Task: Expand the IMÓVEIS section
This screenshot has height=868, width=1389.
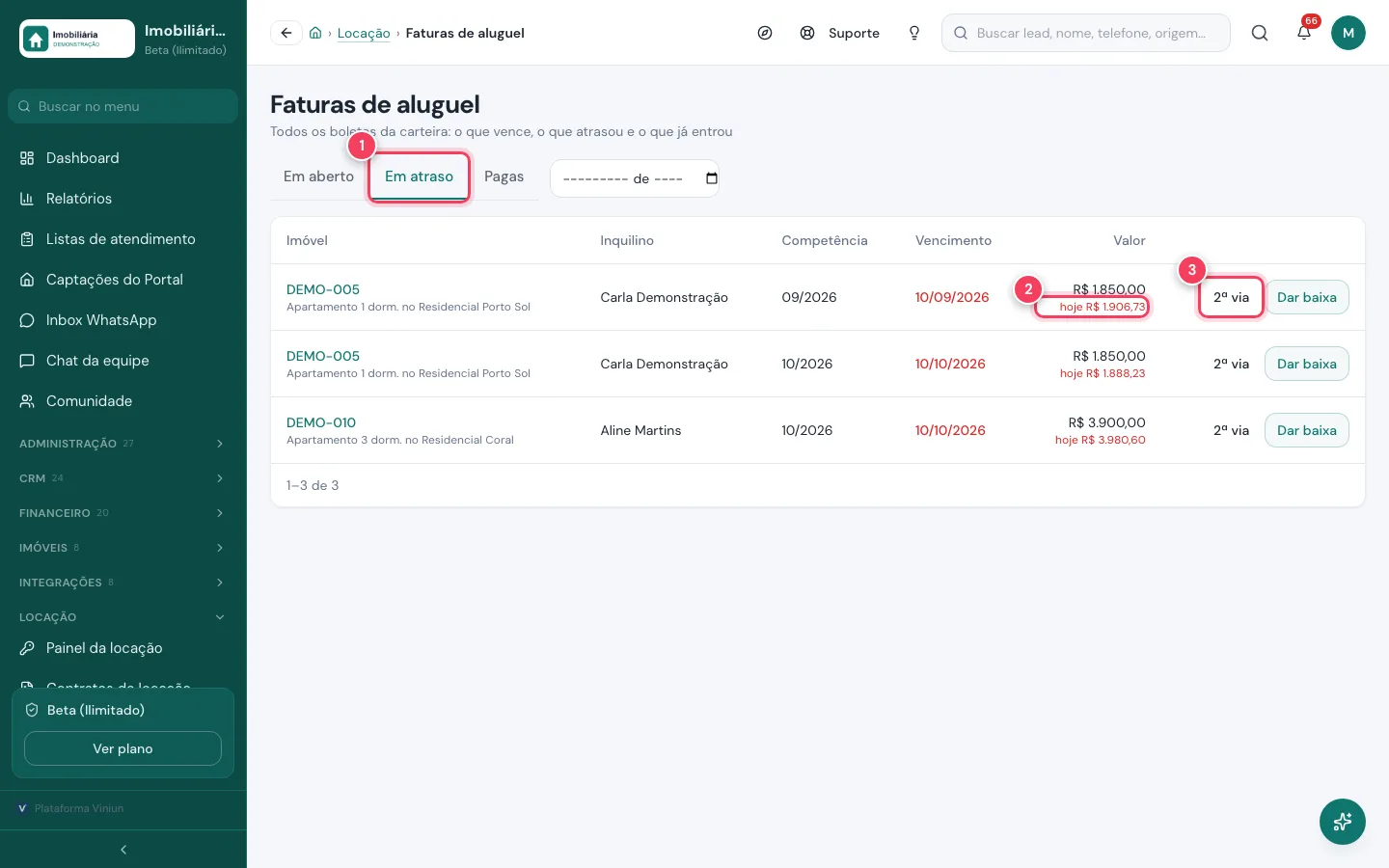Action: point(123,548)
